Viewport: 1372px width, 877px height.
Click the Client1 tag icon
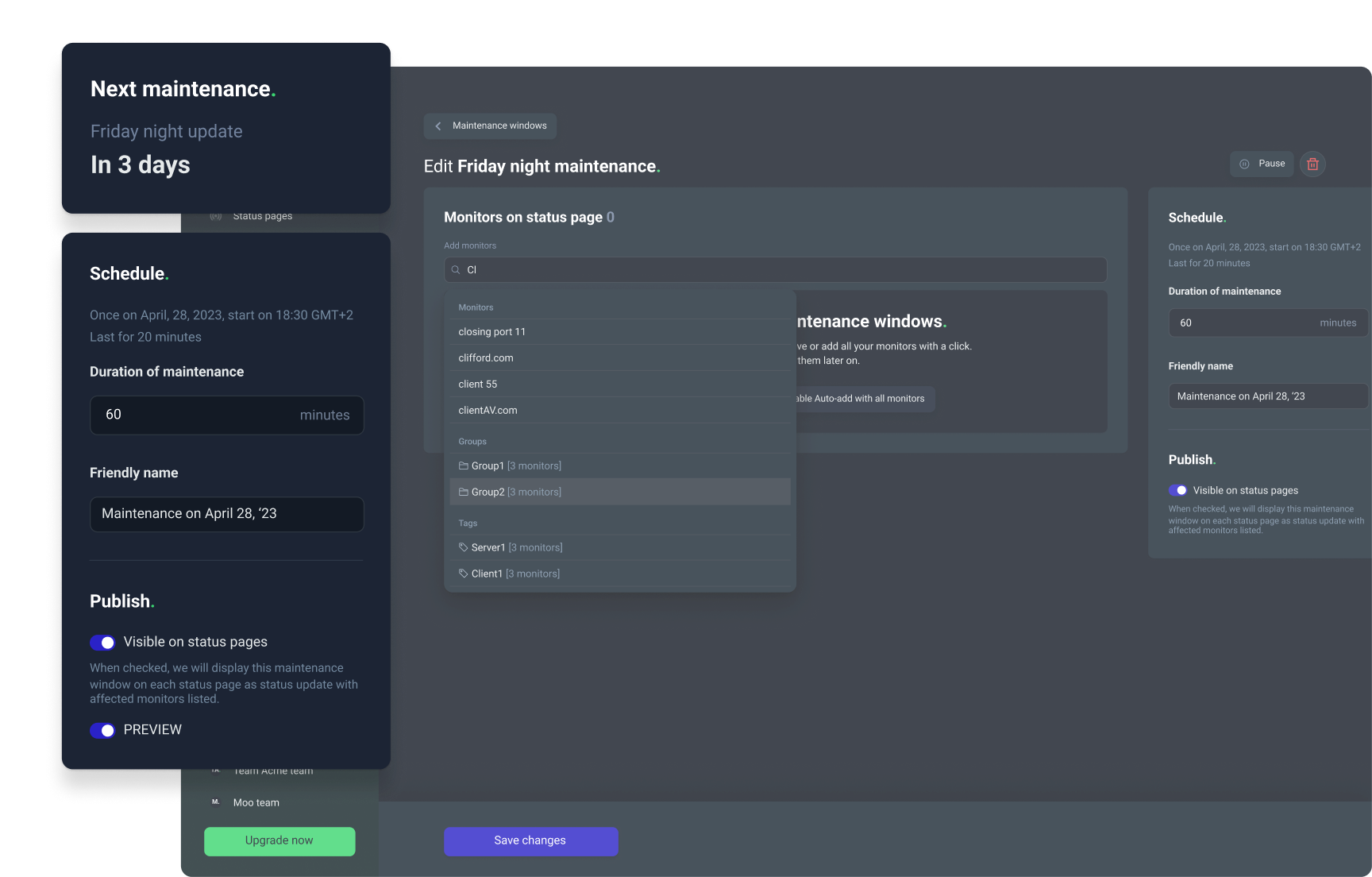click(x=464, y=574)
